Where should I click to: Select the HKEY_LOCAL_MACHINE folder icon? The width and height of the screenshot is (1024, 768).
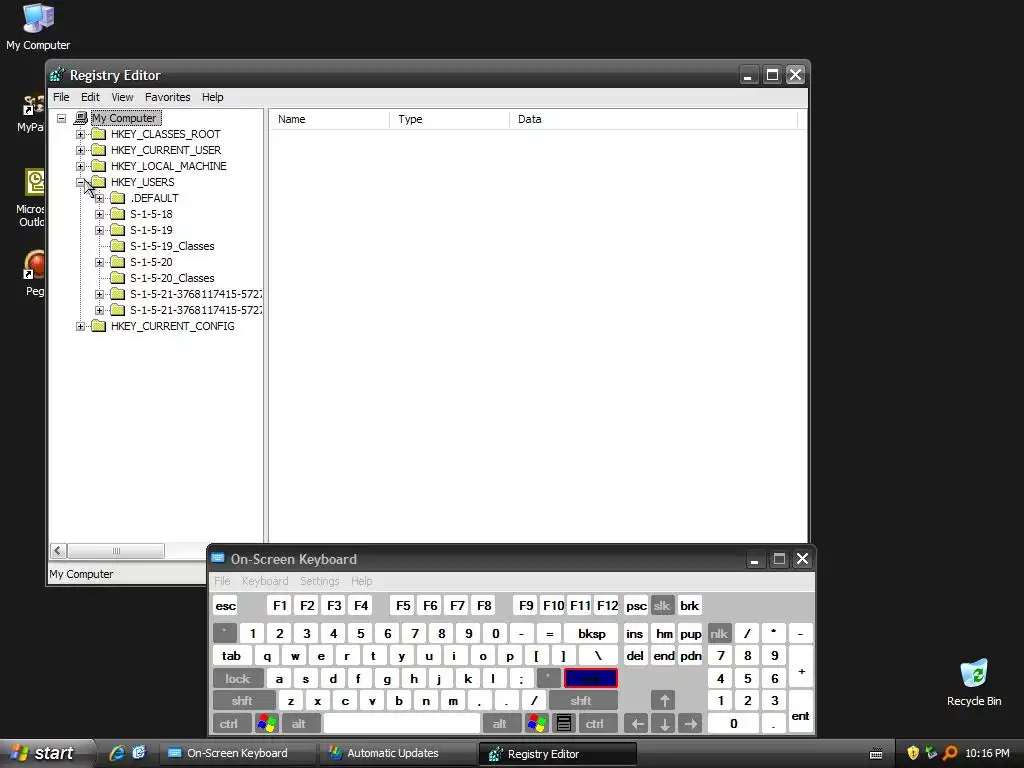(x=99, y=166)
